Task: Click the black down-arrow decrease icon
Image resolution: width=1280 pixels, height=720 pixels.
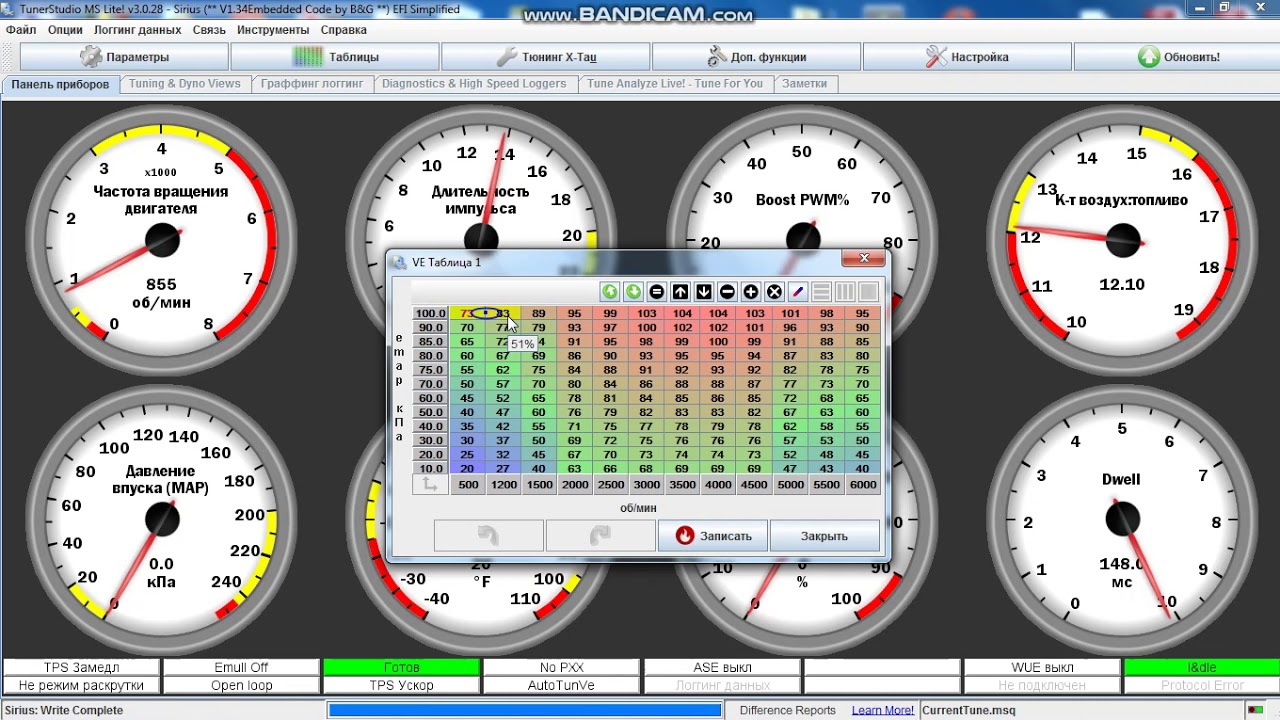Action: [704, 292]
